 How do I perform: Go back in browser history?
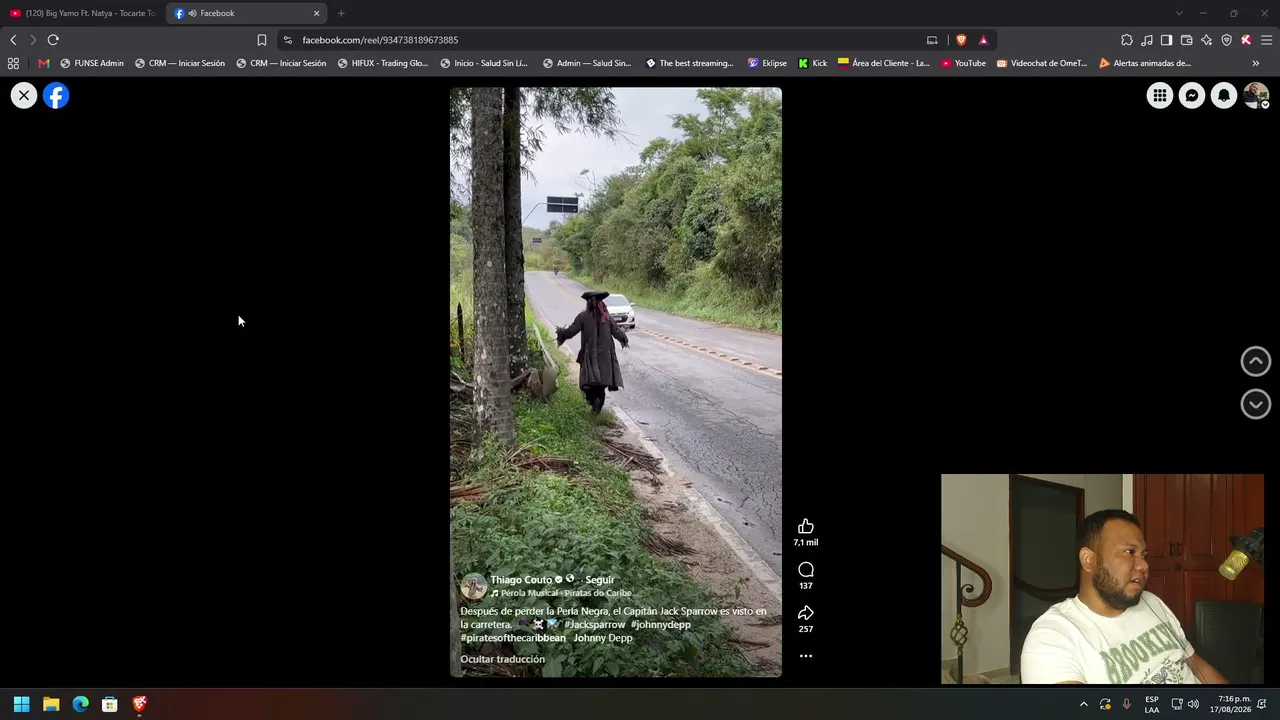point(13,40)
